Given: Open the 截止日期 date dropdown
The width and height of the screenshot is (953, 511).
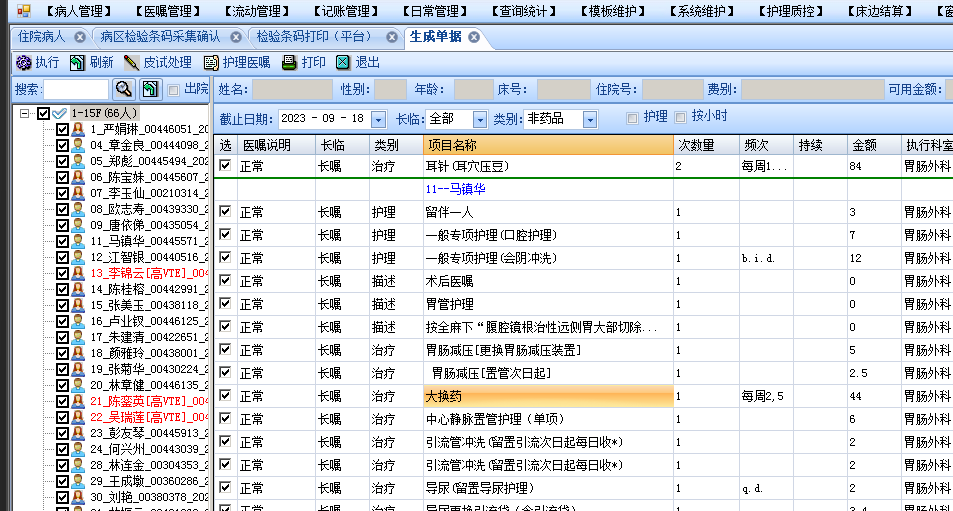Looking at the screenshot, I should (379, 120).
